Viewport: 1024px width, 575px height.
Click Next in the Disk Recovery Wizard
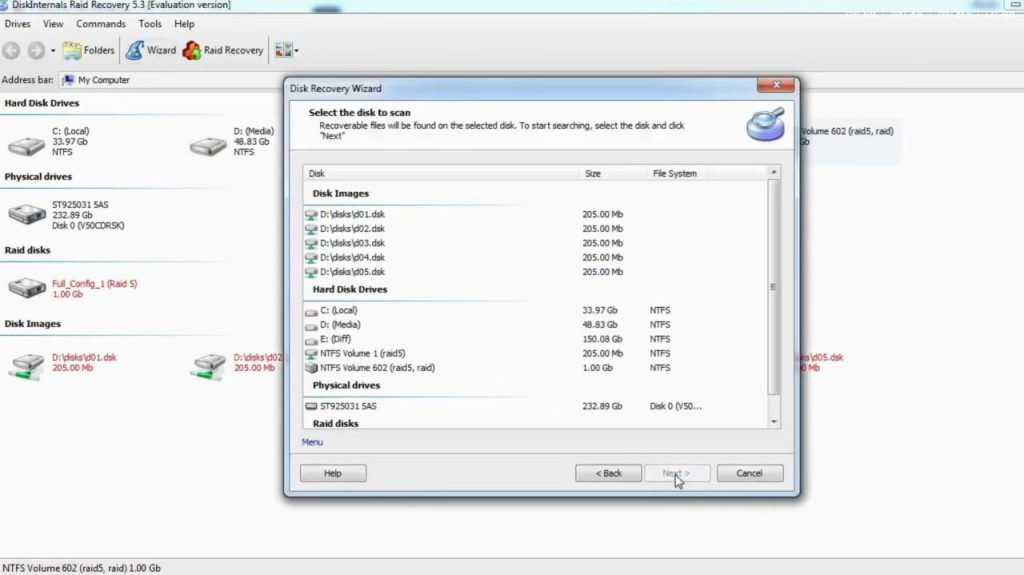pyautogui.click(x=677, y=473)
